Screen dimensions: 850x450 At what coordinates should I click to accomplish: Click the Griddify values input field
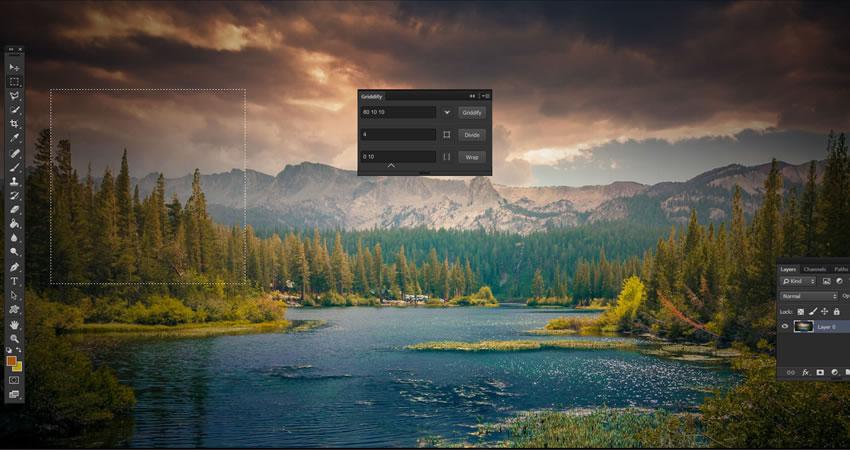(398, 113)
